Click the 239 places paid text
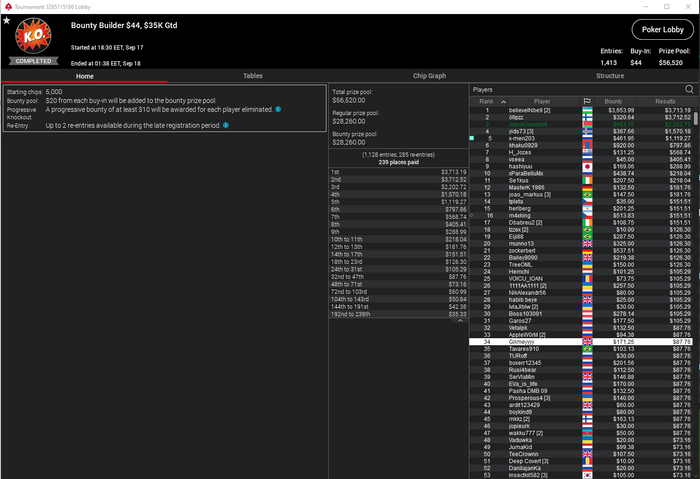The image size is (700, 479). click(x=398, y=162)
